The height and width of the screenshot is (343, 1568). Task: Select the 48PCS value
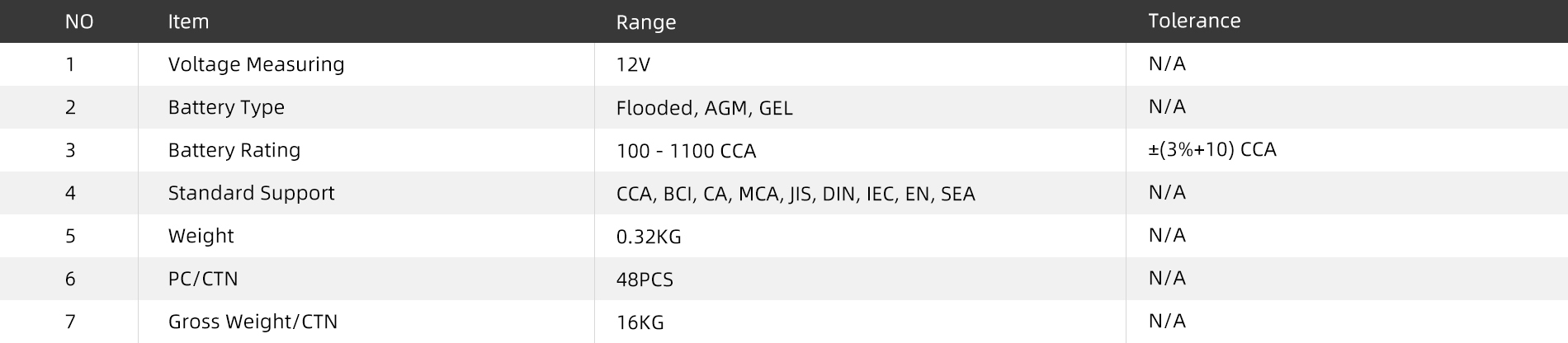(x=645, y=280)
